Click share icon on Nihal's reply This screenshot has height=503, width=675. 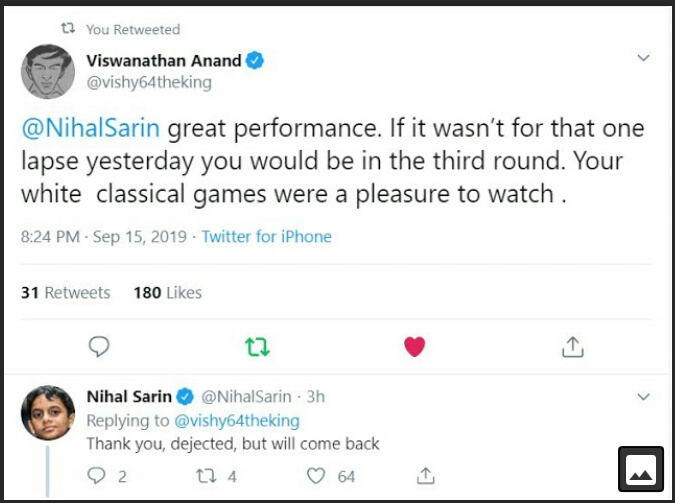[425, 476]
